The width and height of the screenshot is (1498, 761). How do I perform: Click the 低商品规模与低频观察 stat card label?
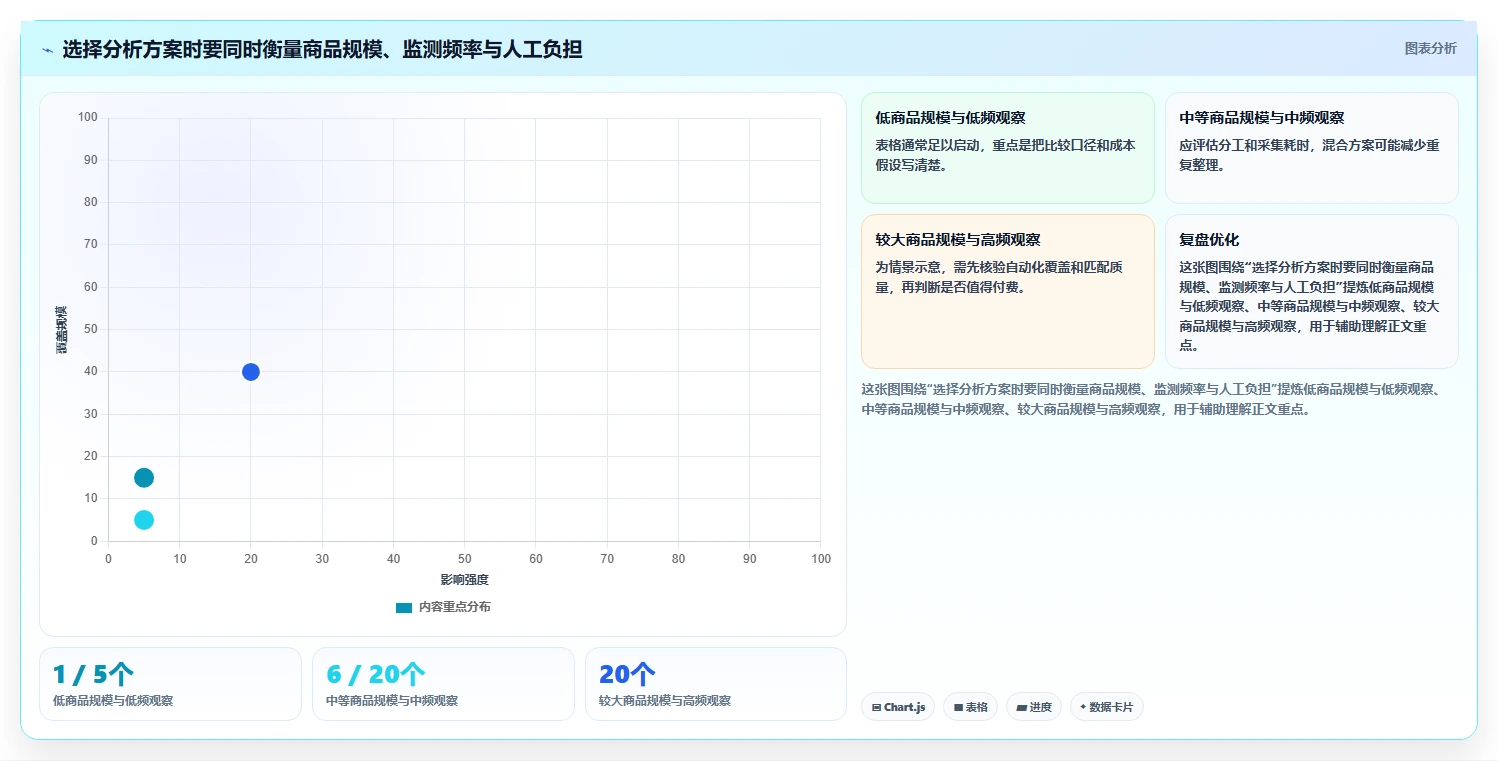click(x=113, y=701)
